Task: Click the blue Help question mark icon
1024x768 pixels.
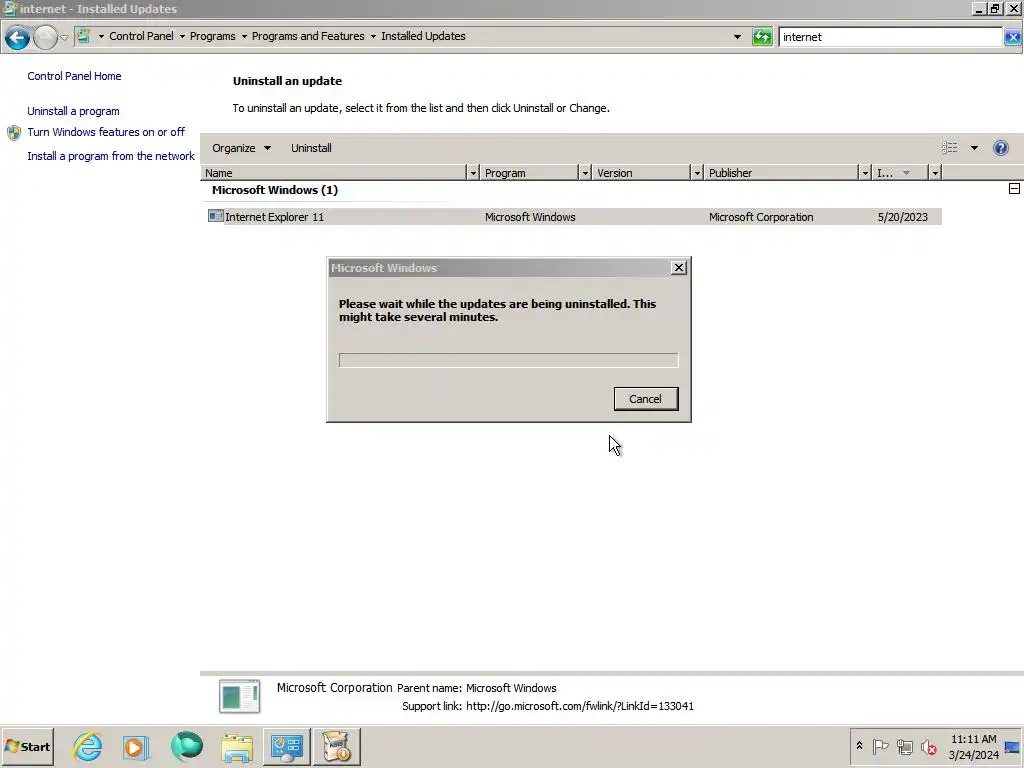Action: (1000, 148)
